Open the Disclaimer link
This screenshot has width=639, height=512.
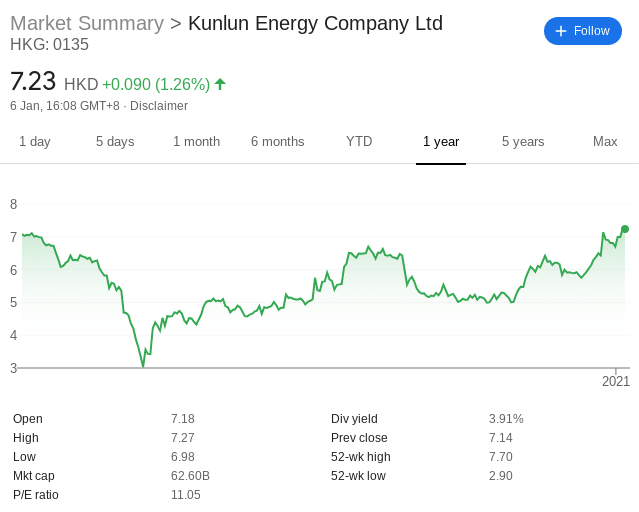point(159,106)
